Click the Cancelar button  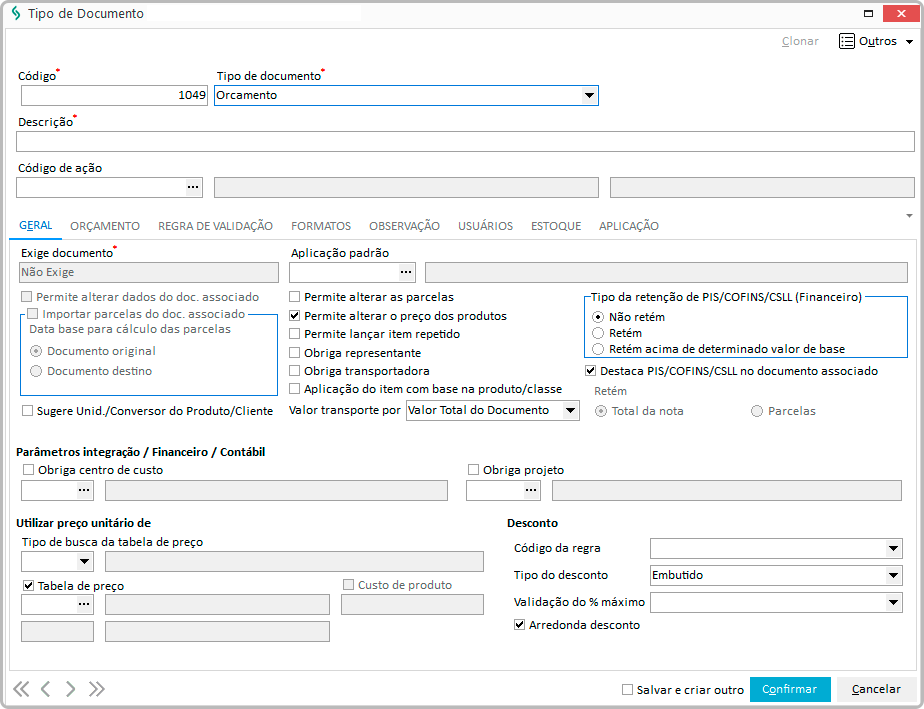tap(876, 689)
